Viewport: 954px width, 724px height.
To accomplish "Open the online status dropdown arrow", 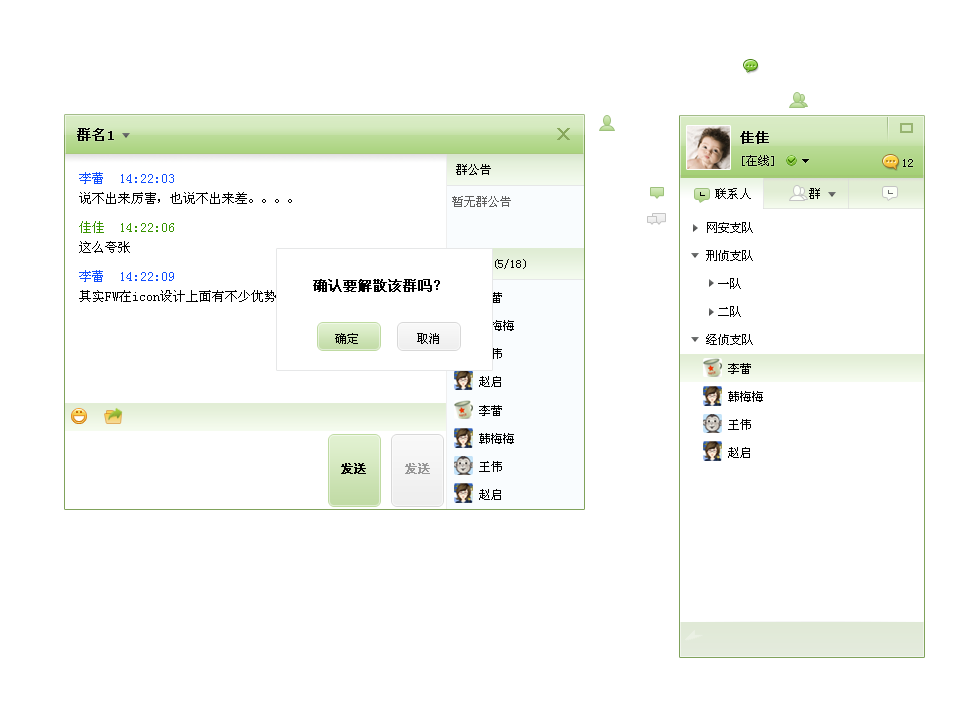I will (806, 161).
